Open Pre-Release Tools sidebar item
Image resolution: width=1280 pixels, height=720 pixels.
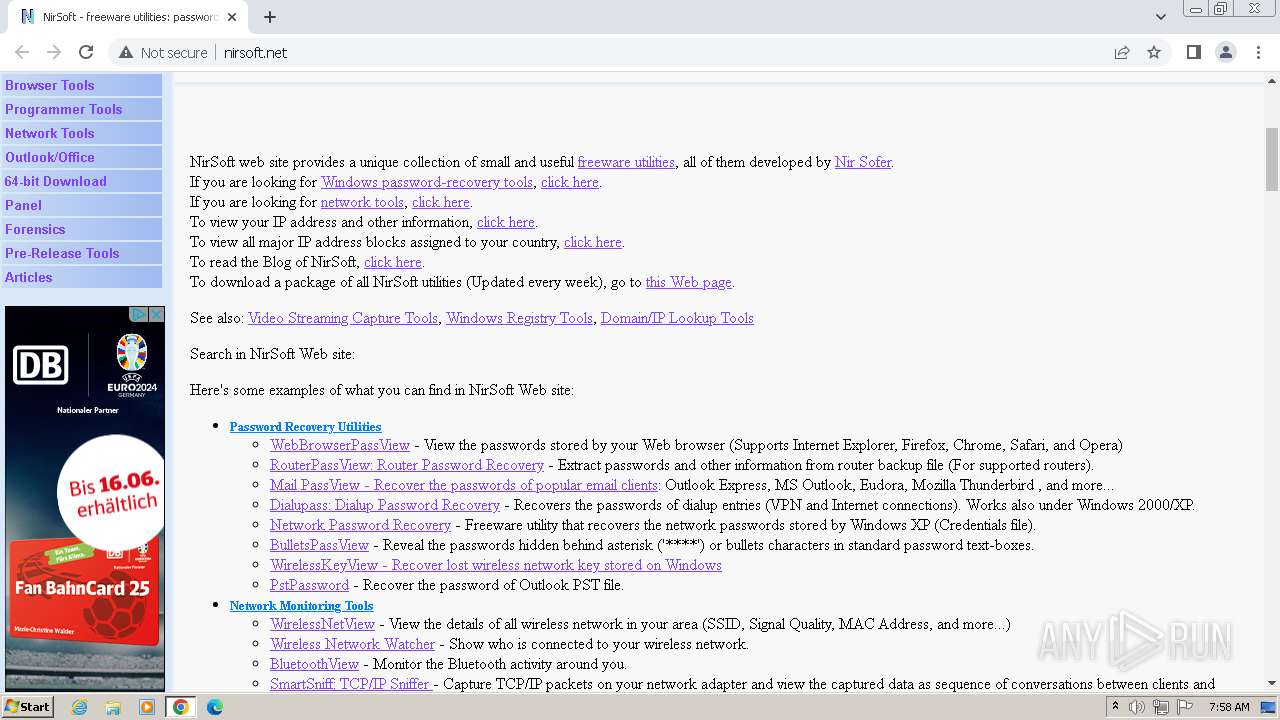[82, 253]
